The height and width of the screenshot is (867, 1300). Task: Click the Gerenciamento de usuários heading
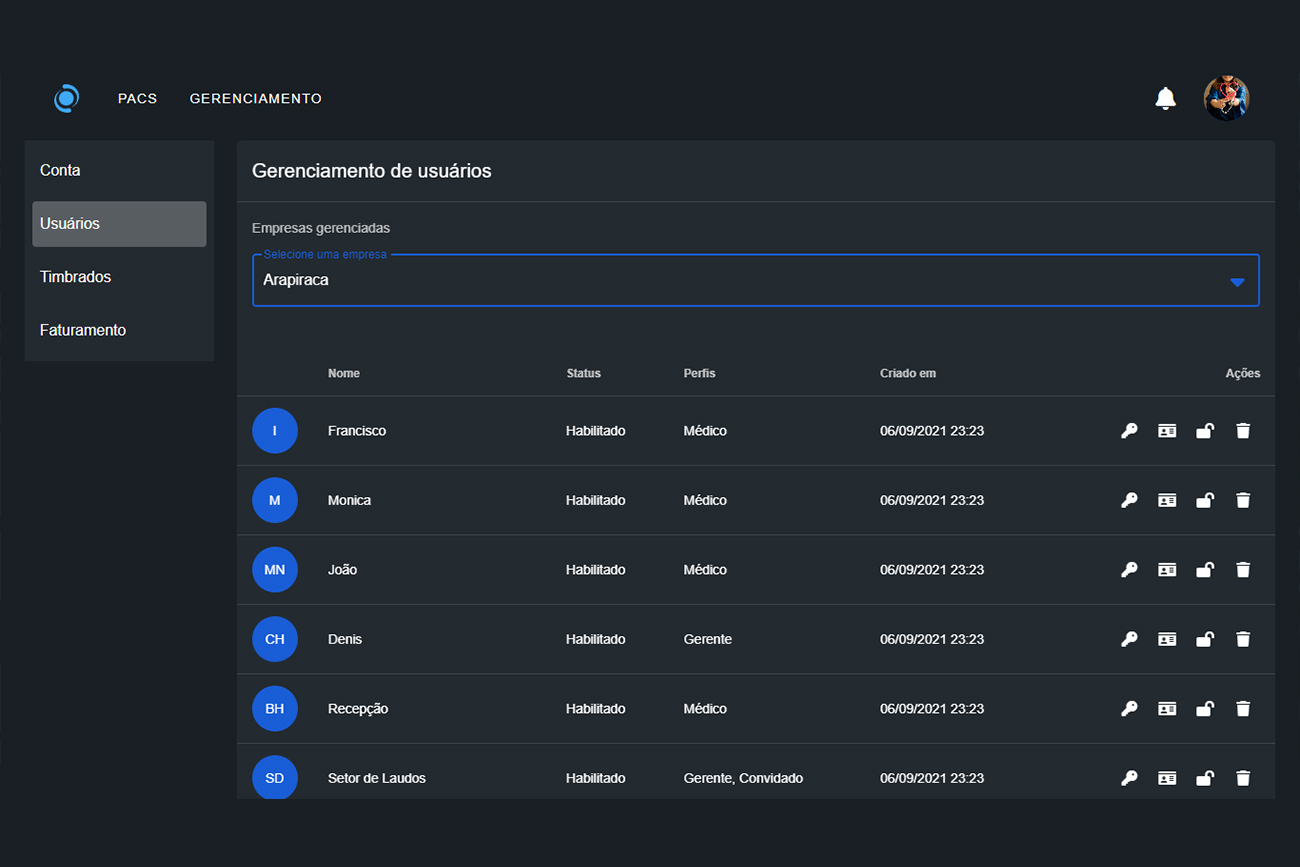pos(372,171)
